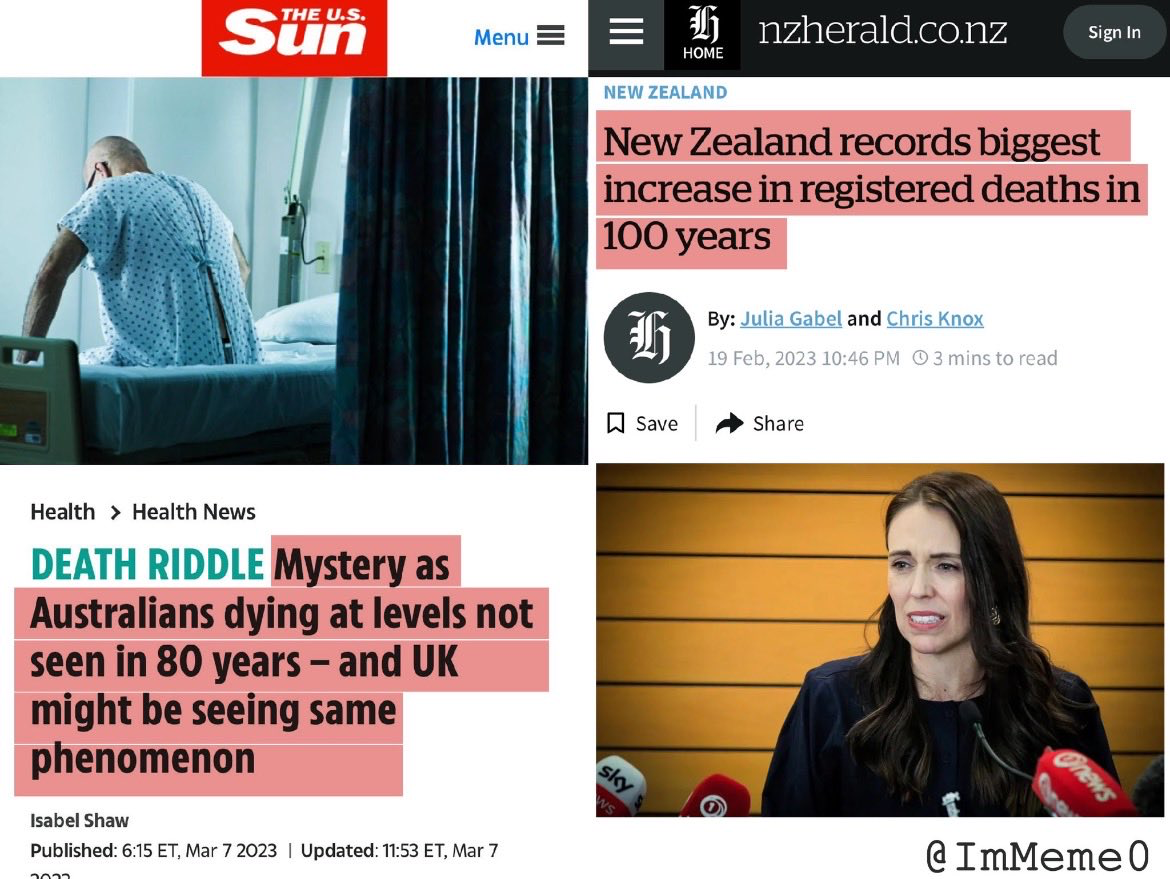This screenshot has height=879, width=1170.
Task: Open the Sun hamburger Menu icon
Action: click(551, 35)
